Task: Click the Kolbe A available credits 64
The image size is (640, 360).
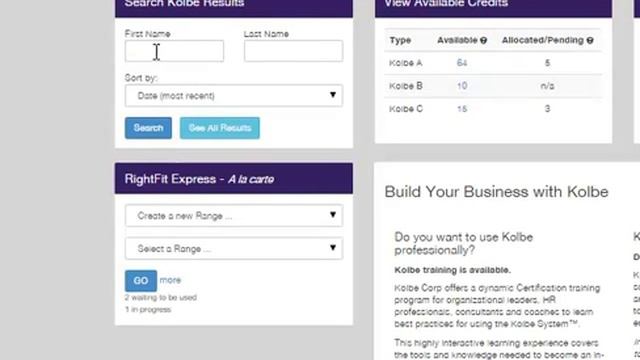Action: pos(462,63)
